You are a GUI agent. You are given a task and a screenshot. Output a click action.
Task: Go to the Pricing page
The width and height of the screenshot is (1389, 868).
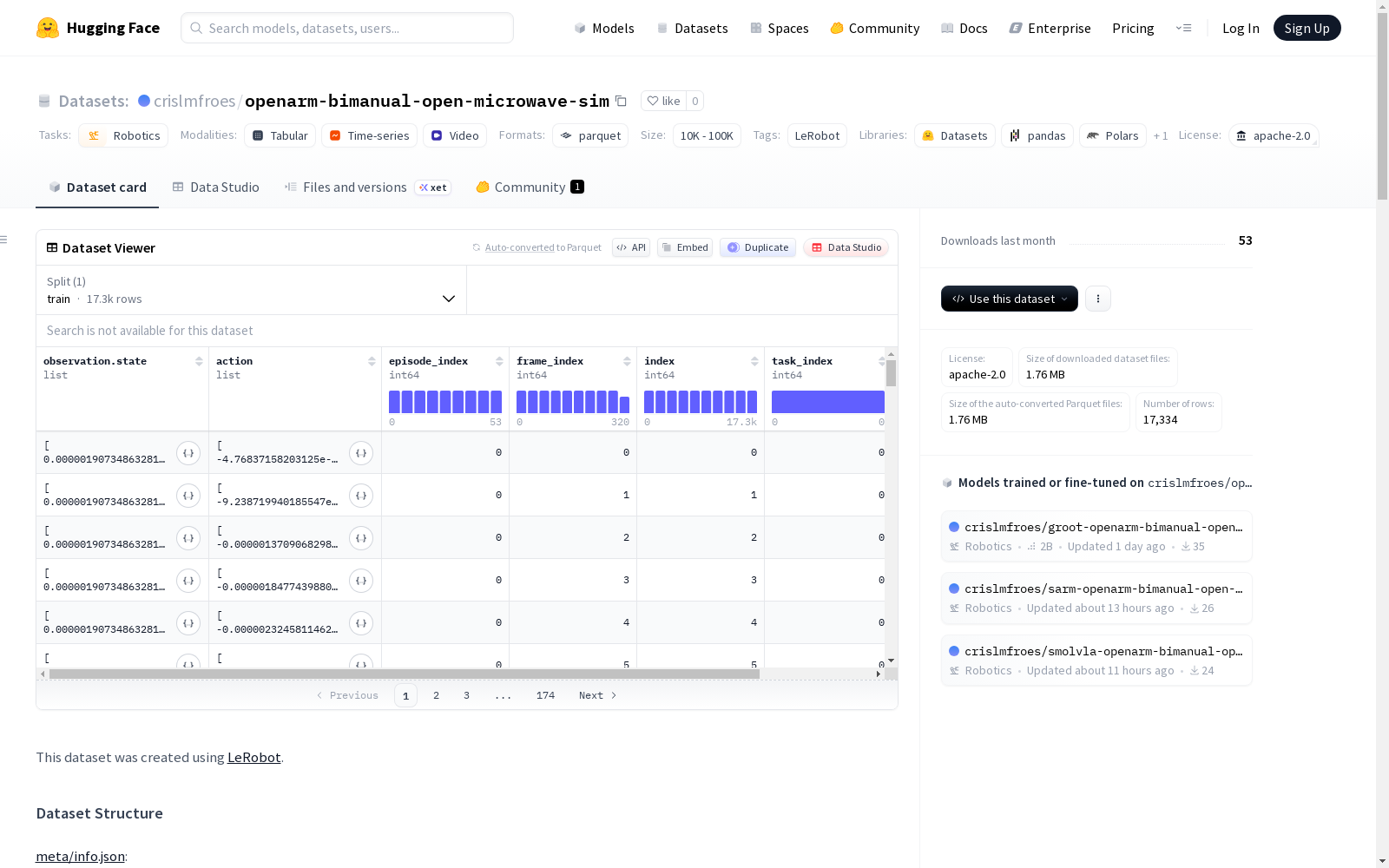pos(1133,28)
